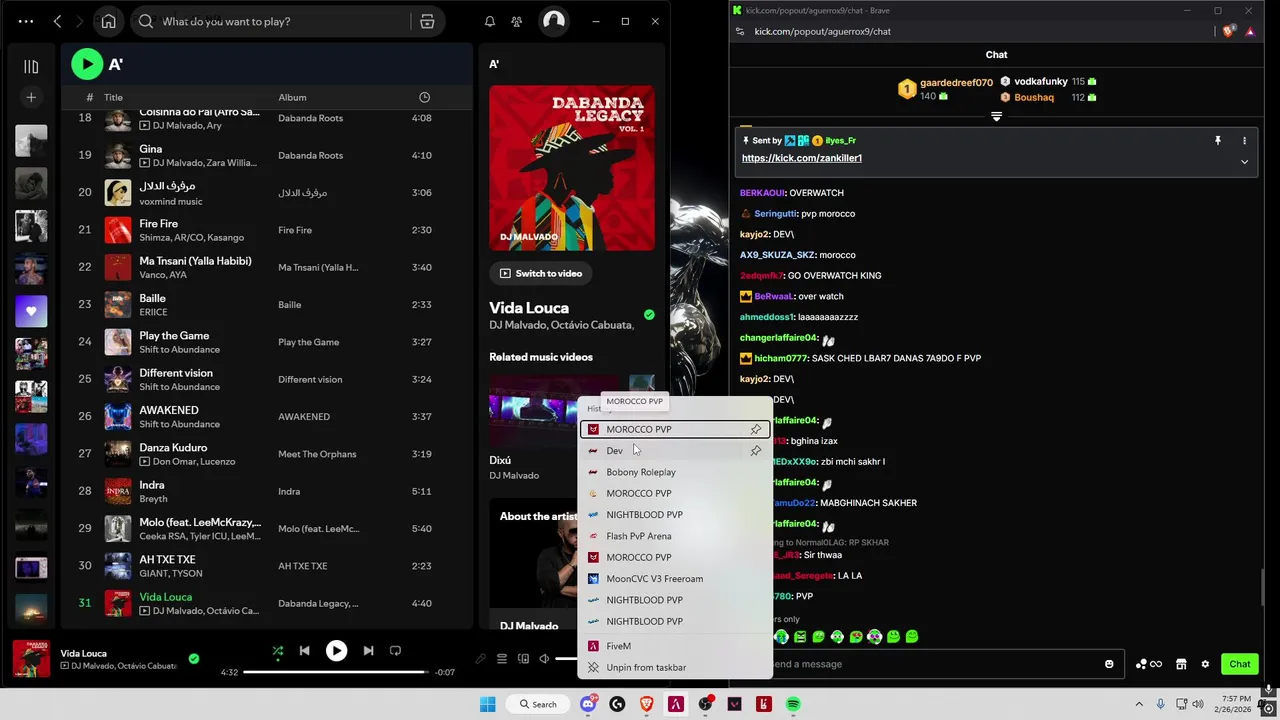
Task: Open Liked Songs purple heart tile
Action: pyautogui.click(x=31, y=311)
